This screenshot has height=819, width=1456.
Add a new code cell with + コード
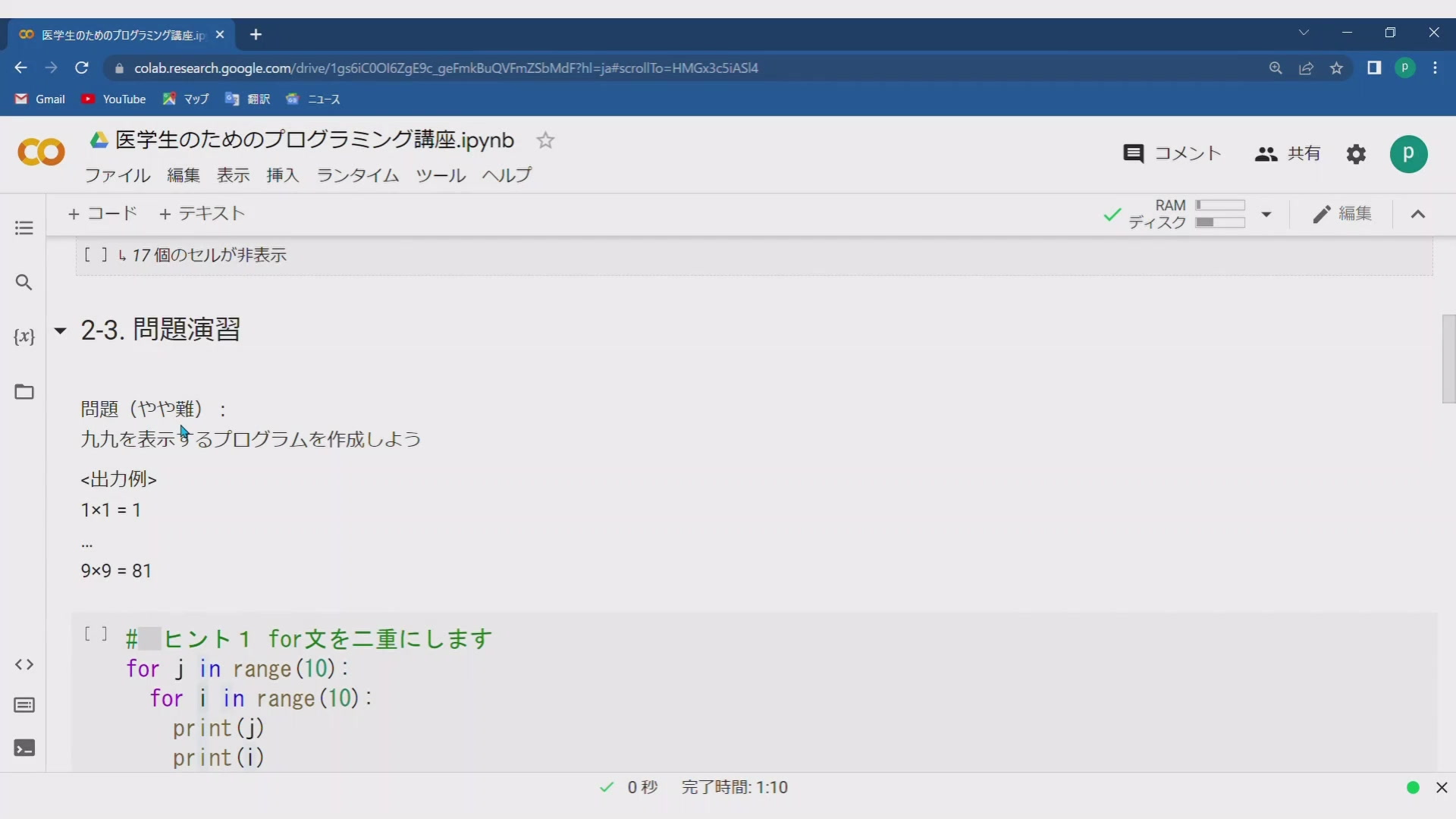click(102, 214)
